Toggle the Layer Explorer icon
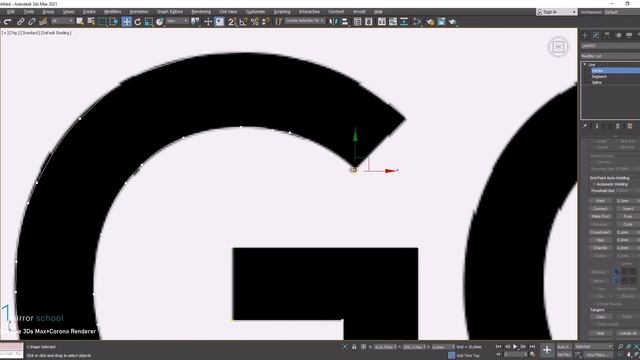 369,22
